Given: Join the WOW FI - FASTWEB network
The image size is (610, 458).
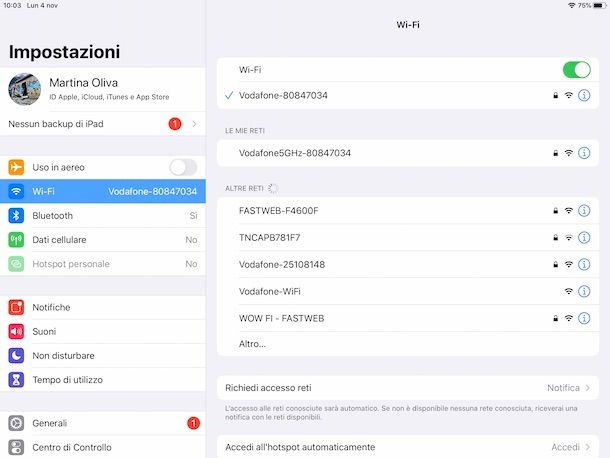Looking at the screenshot, I should click(408, 318).
